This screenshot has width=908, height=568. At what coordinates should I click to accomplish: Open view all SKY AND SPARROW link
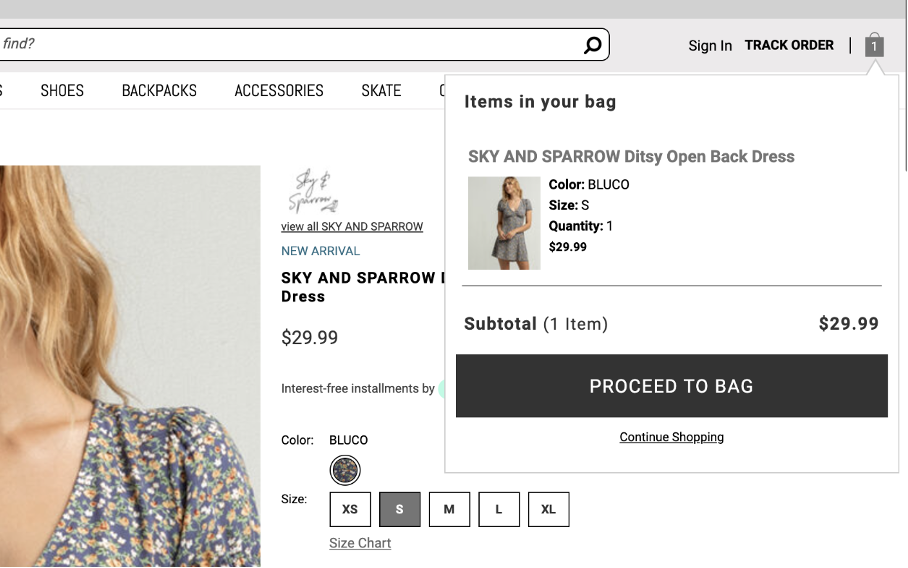coord(352,227)
